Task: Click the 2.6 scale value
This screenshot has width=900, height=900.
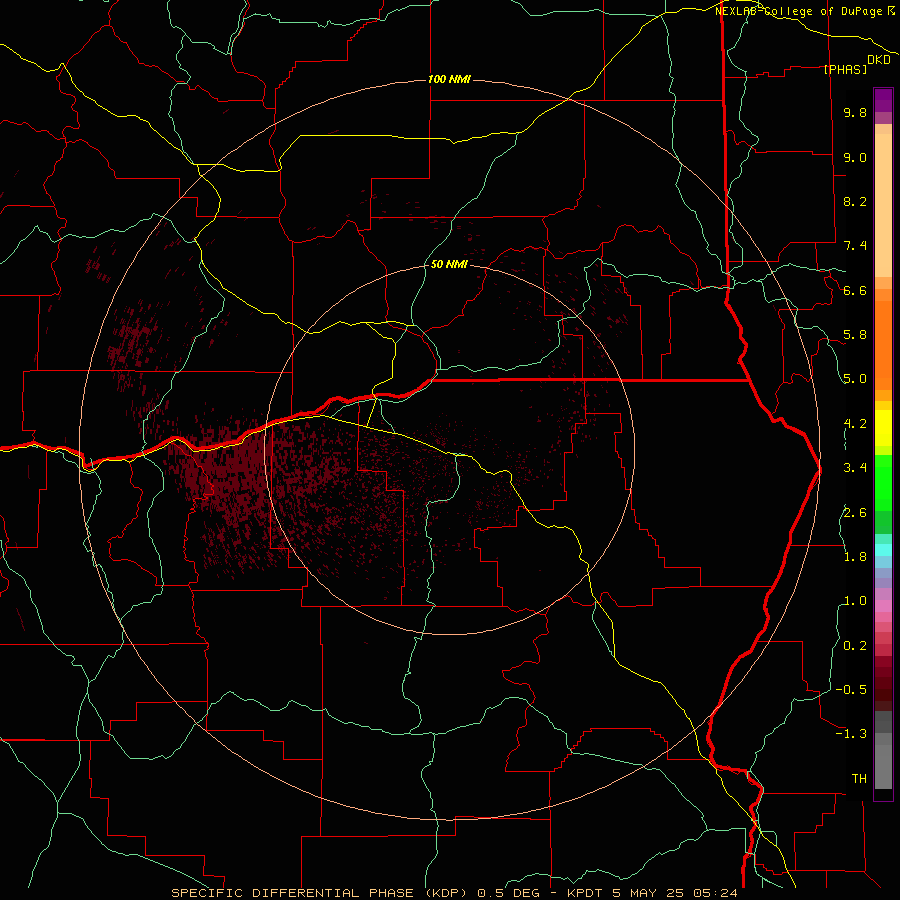Action: coord(855,513)
